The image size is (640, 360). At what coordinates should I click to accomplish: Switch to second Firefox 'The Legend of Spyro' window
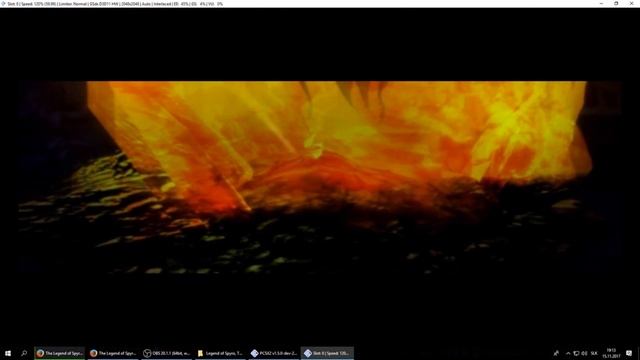tap(113, 353)
